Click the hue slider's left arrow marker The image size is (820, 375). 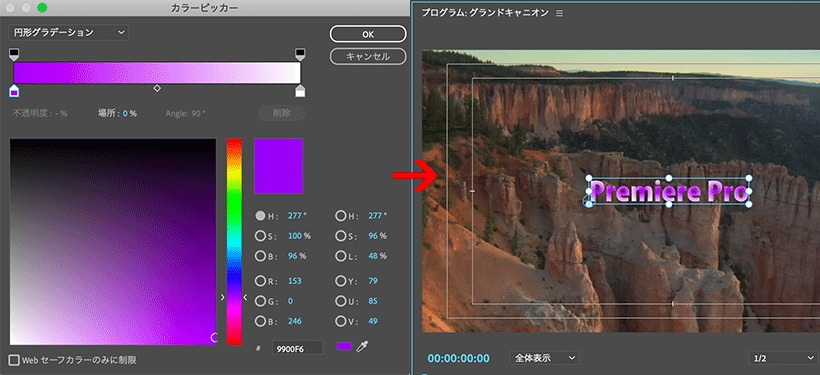(x=222, y=298)
